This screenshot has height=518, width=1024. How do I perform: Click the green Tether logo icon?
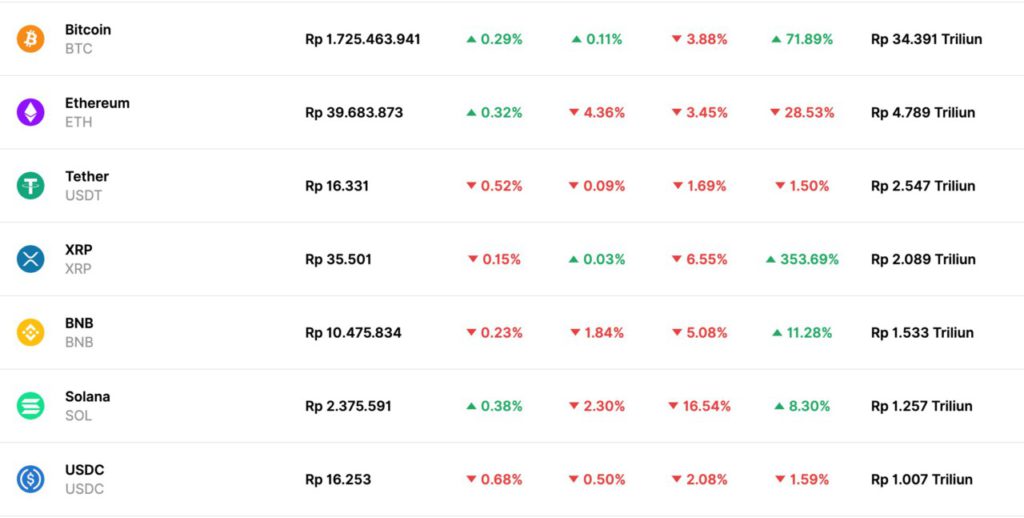(31, 186)
